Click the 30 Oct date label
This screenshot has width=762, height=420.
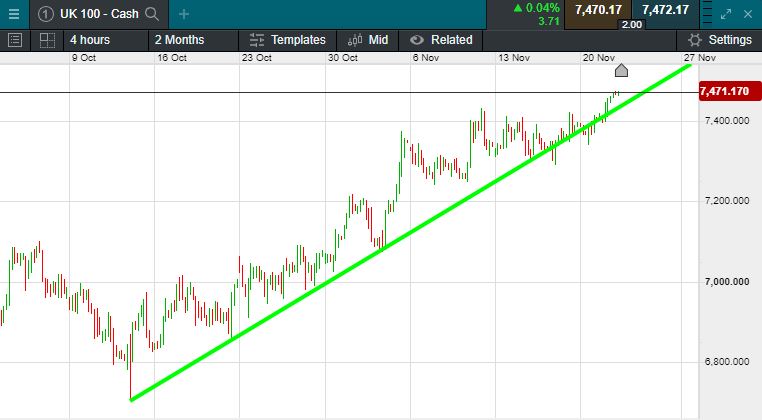343,57
